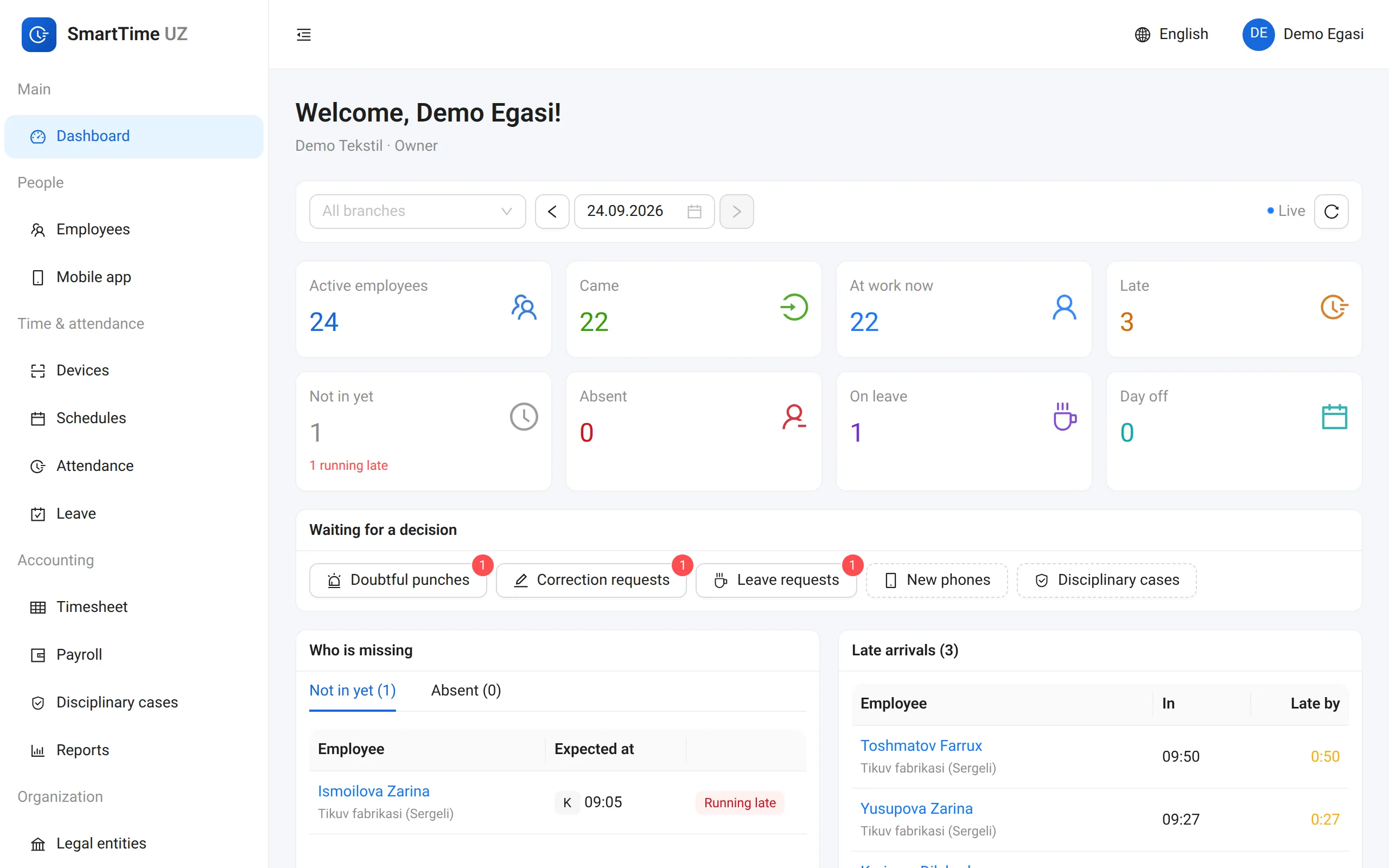The height and width of the screenshot is (868, 1389).
Task: Open Legal entities in the sidebar
Action: 133,843
